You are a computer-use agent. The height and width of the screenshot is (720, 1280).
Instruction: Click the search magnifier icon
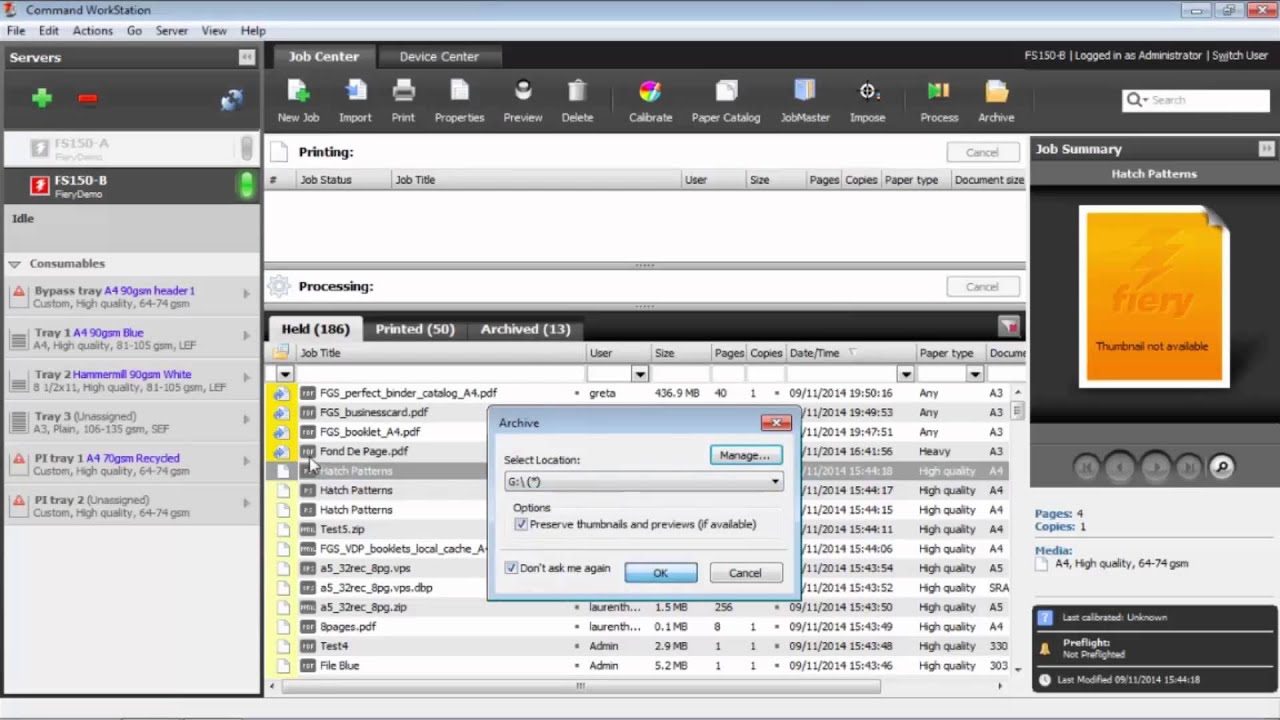click(x=1136, y=100)
